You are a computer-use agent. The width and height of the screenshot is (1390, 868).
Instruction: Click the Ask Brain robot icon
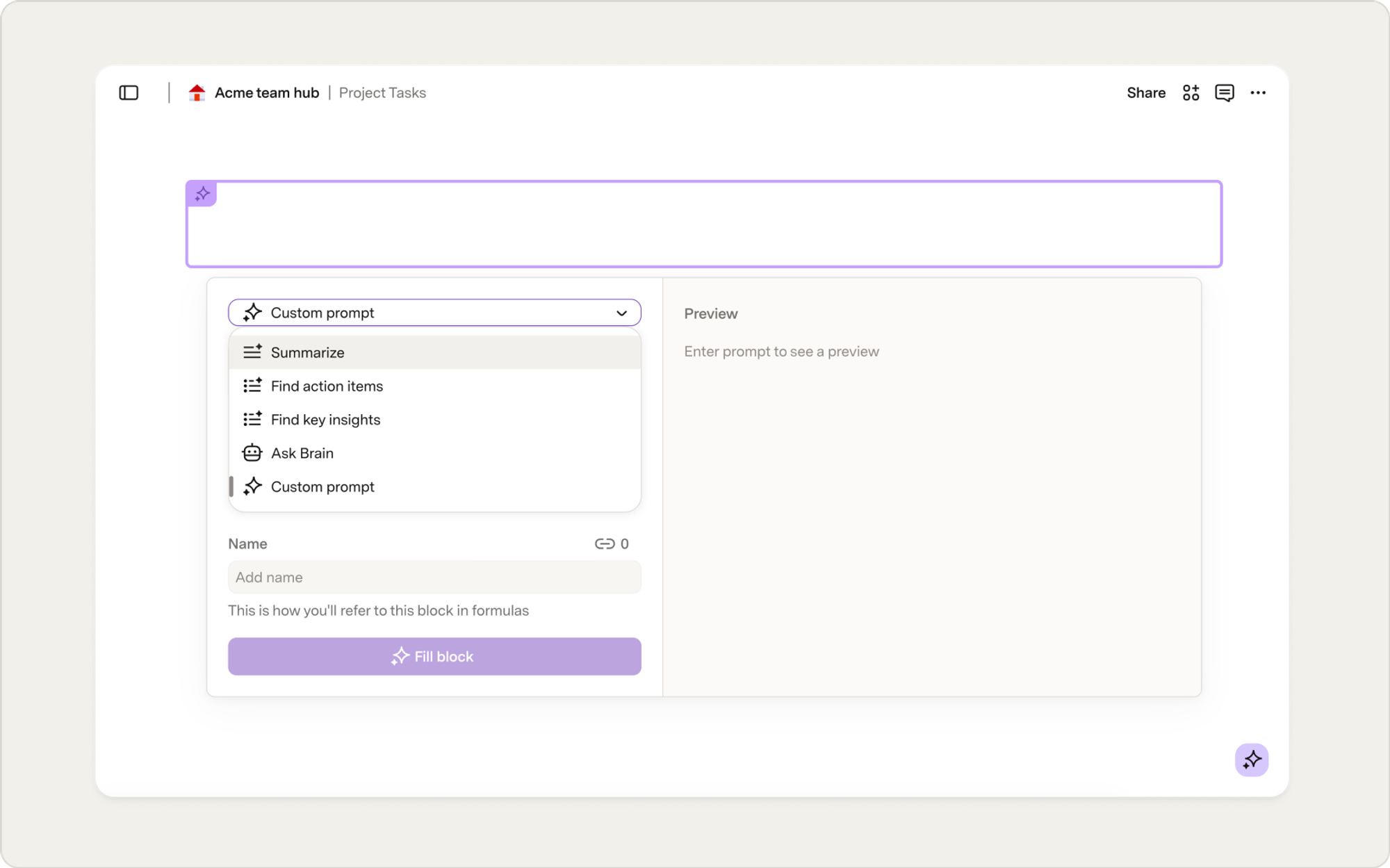(252, 452)
